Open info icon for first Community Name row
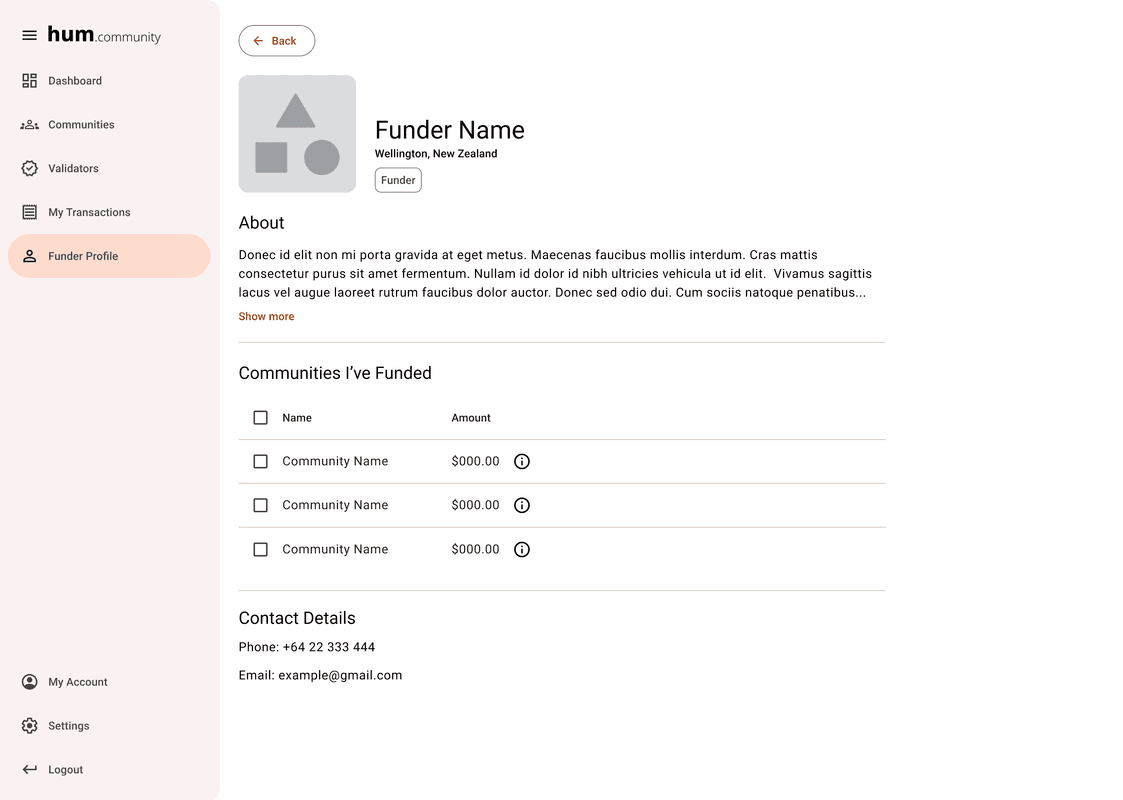This screenshot has height=800, width=1123. 522,461
